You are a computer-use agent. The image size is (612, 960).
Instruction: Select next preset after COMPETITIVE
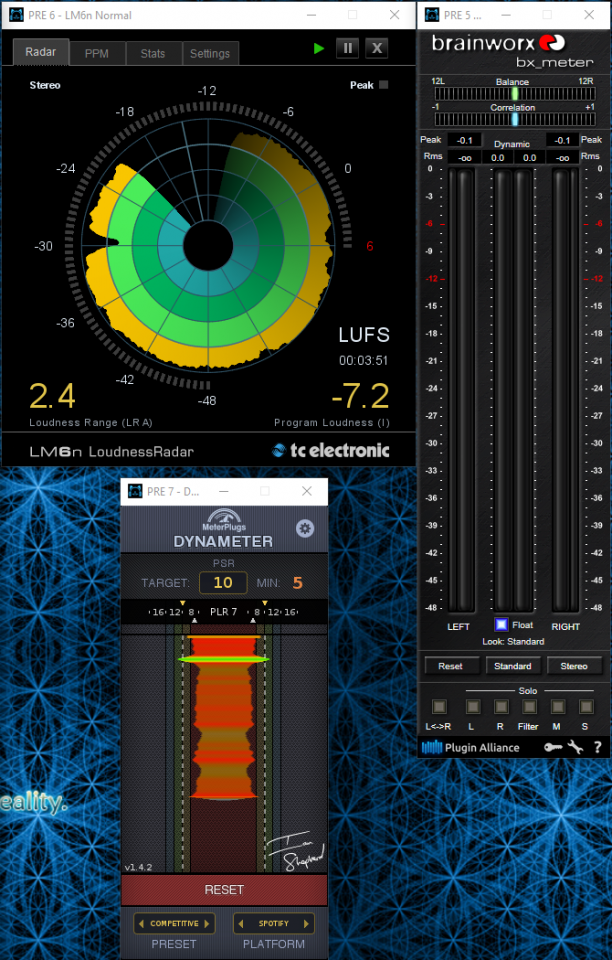[x=207, y=923]
